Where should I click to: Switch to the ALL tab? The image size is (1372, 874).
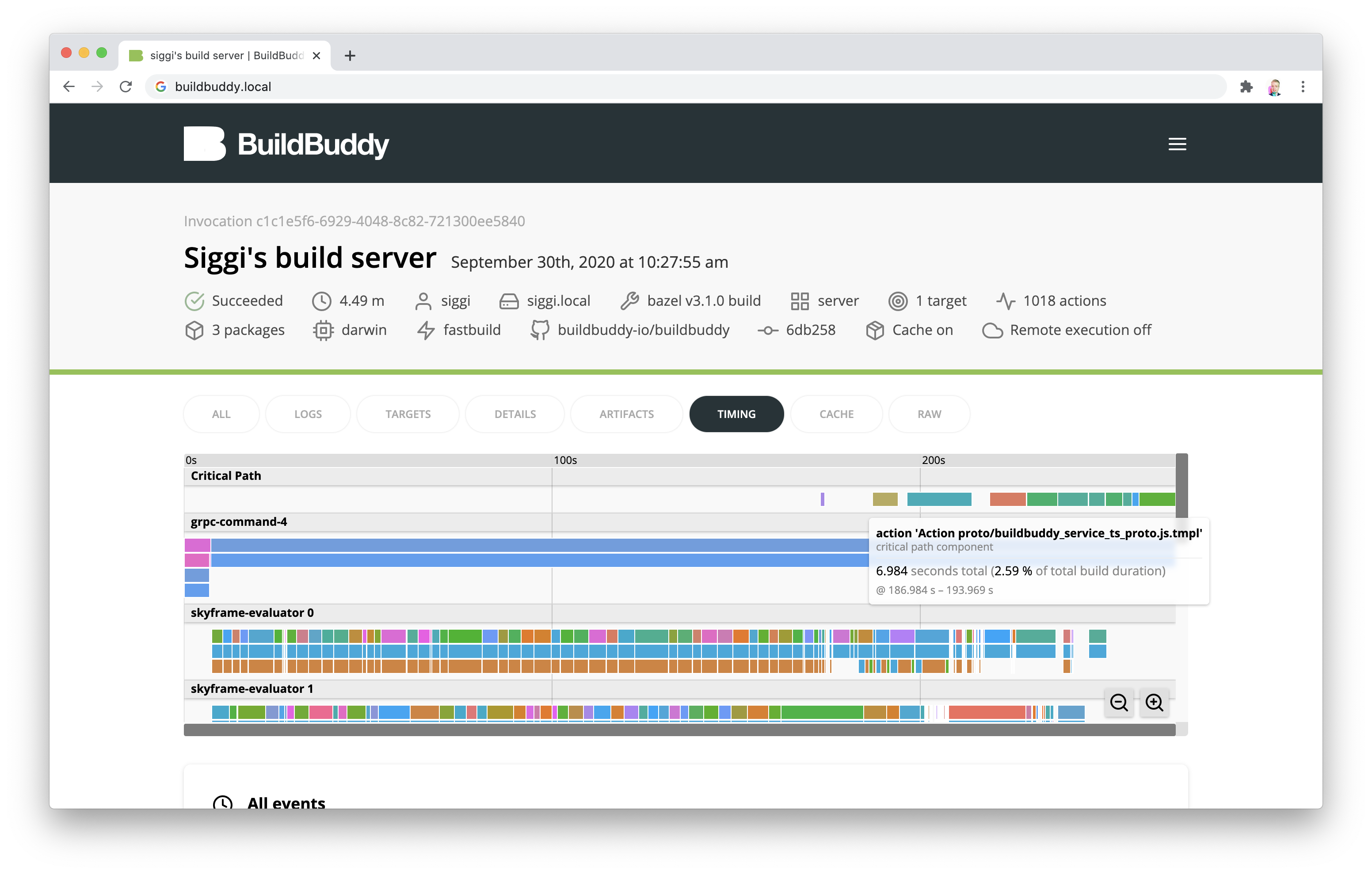(x=221, y=414)
